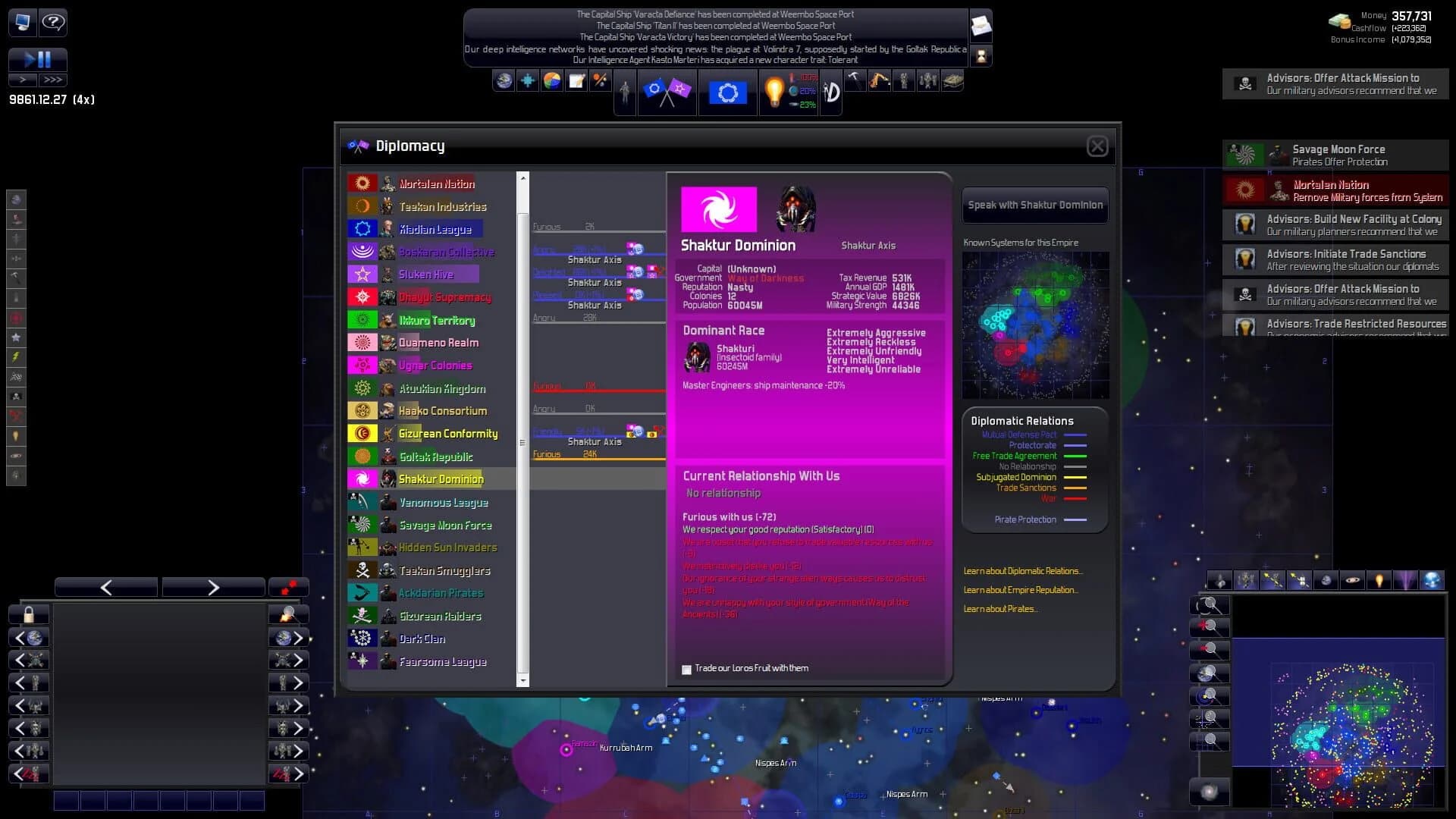Viewport: 1456px width, 819px height.
Task: Click the empire summary pie chart icon
Action: (552, 80)
